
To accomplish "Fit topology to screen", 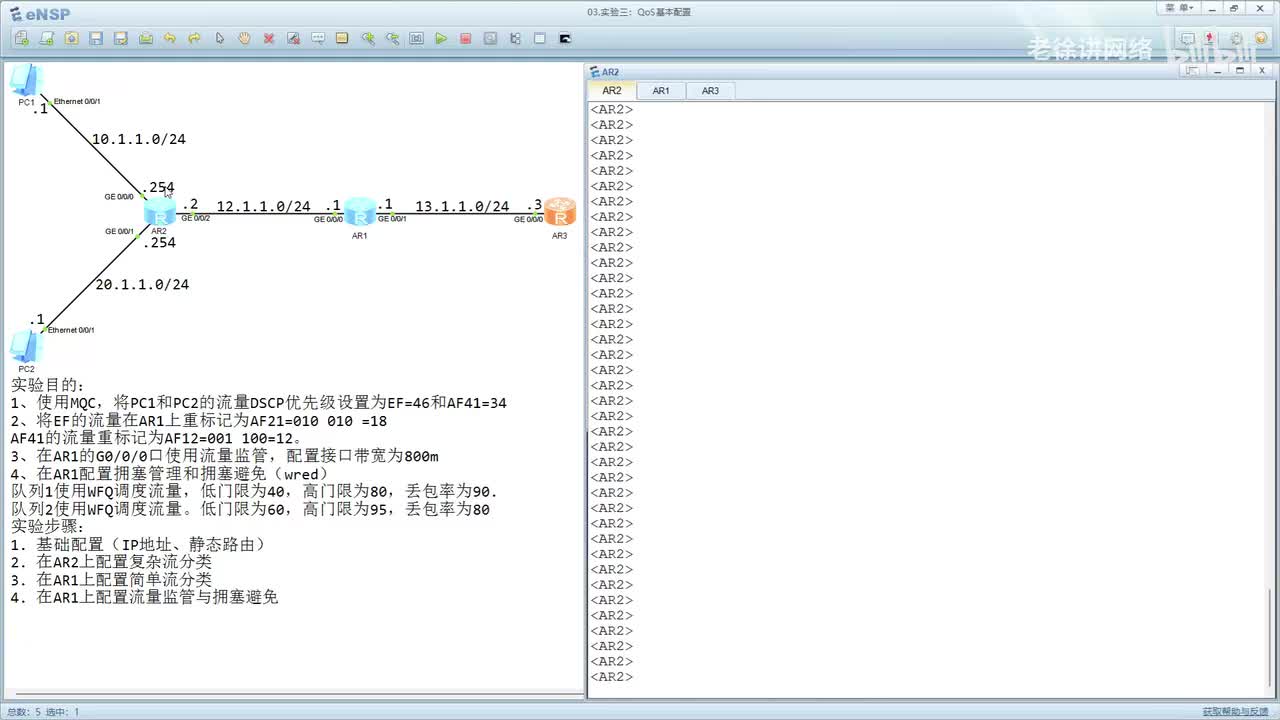I will 416,39.
